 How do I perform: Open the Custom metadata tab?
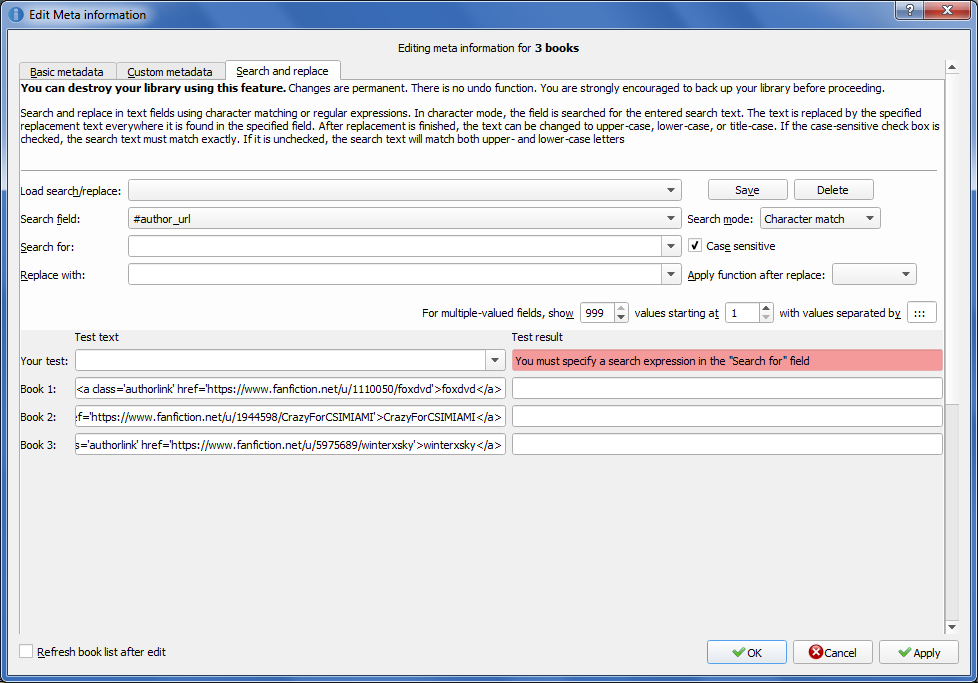point(170,72)
